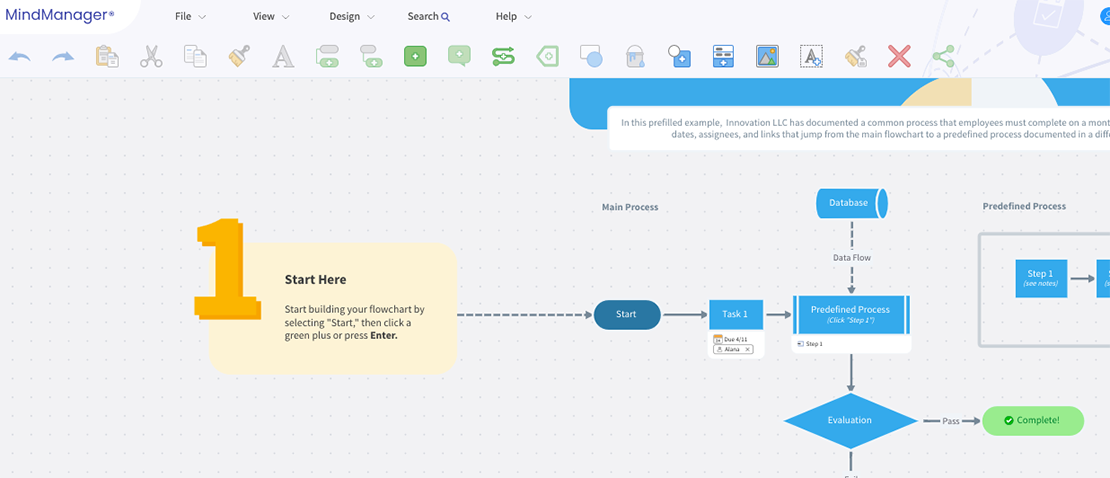Click the Innovation LLC description text box
1110x478 pixels.
(x=859, y=128)
